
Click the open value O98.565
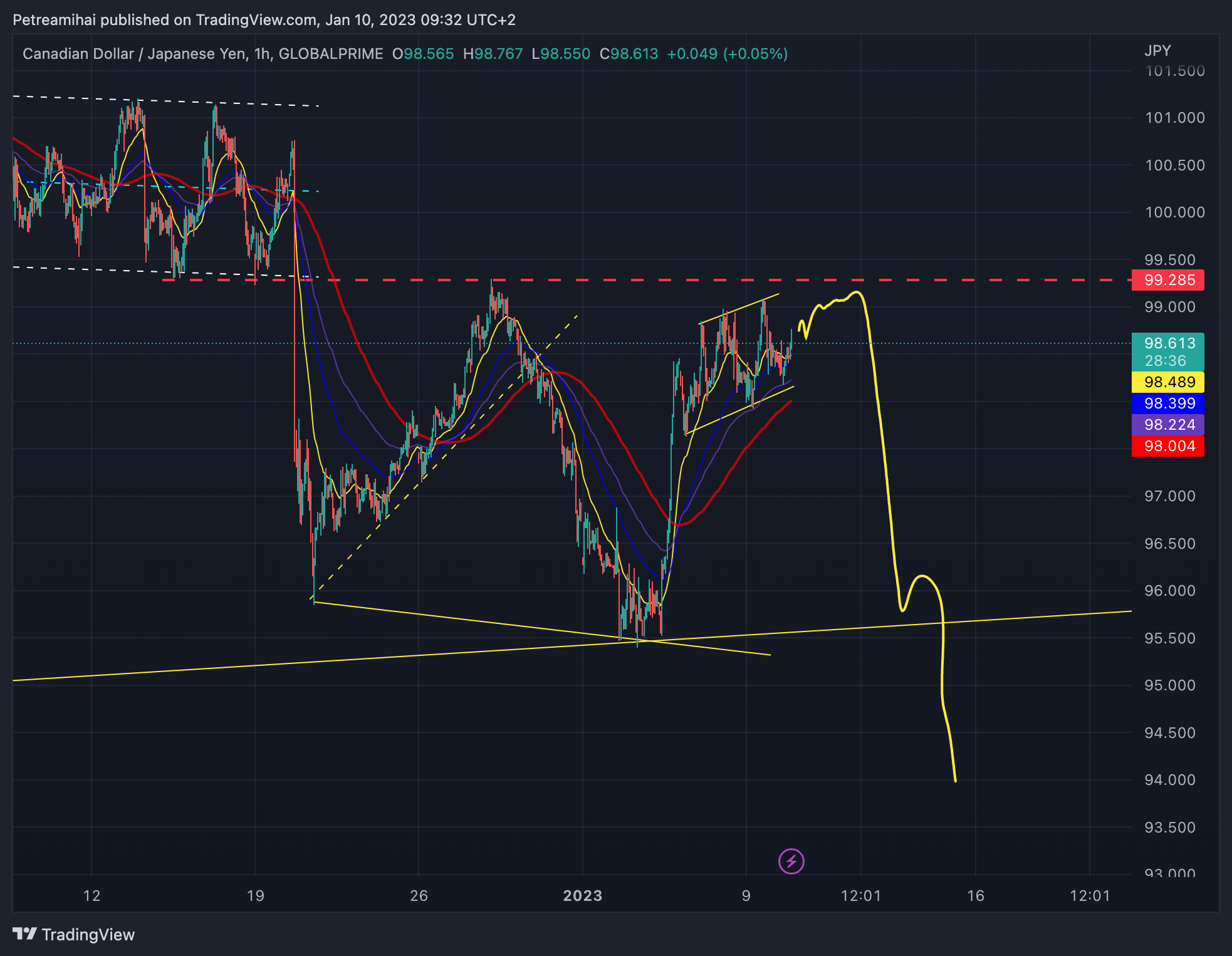[423, 54]
